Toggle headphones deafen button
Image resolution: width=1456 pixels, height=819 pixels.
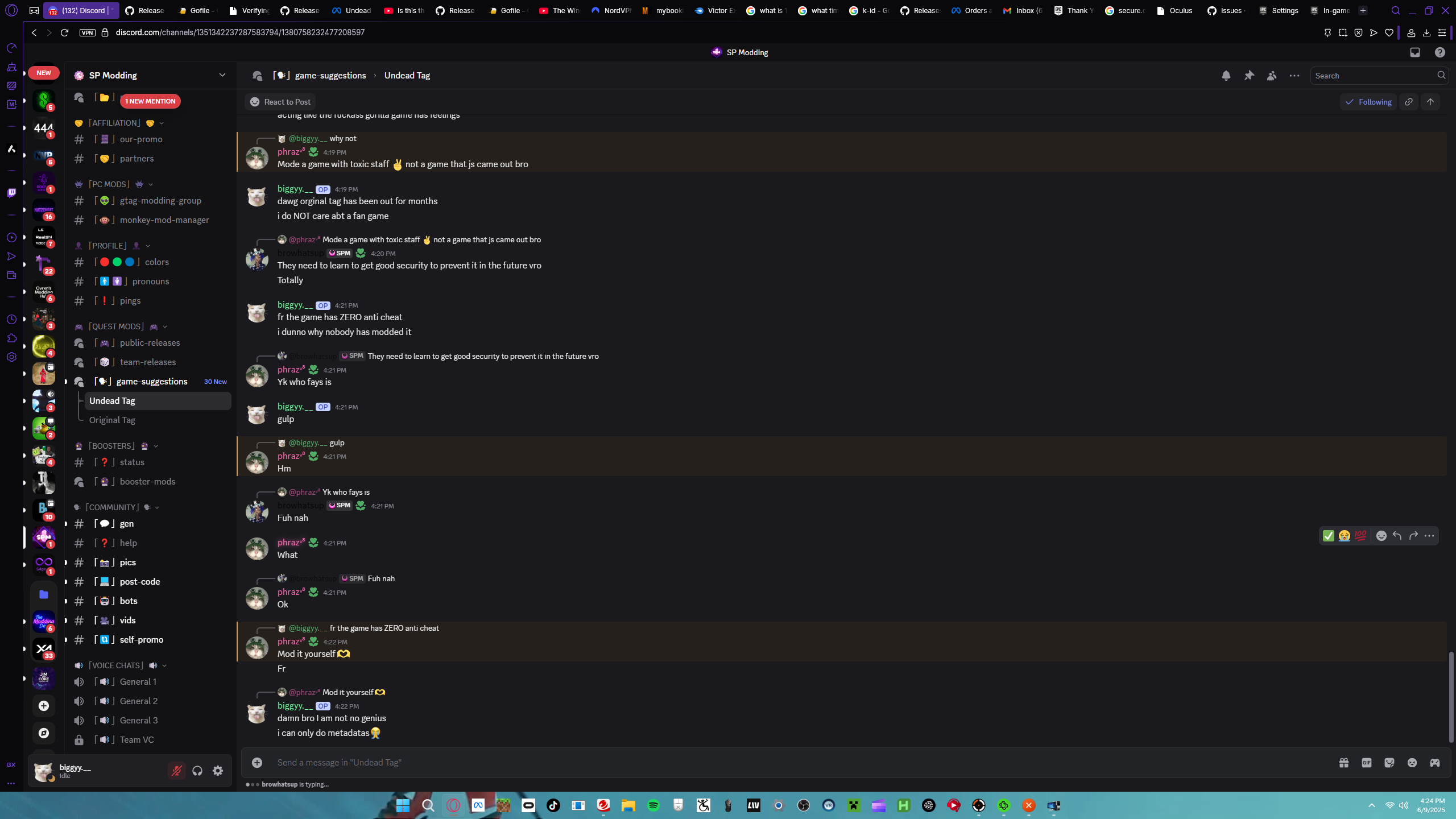pos(197,771)
